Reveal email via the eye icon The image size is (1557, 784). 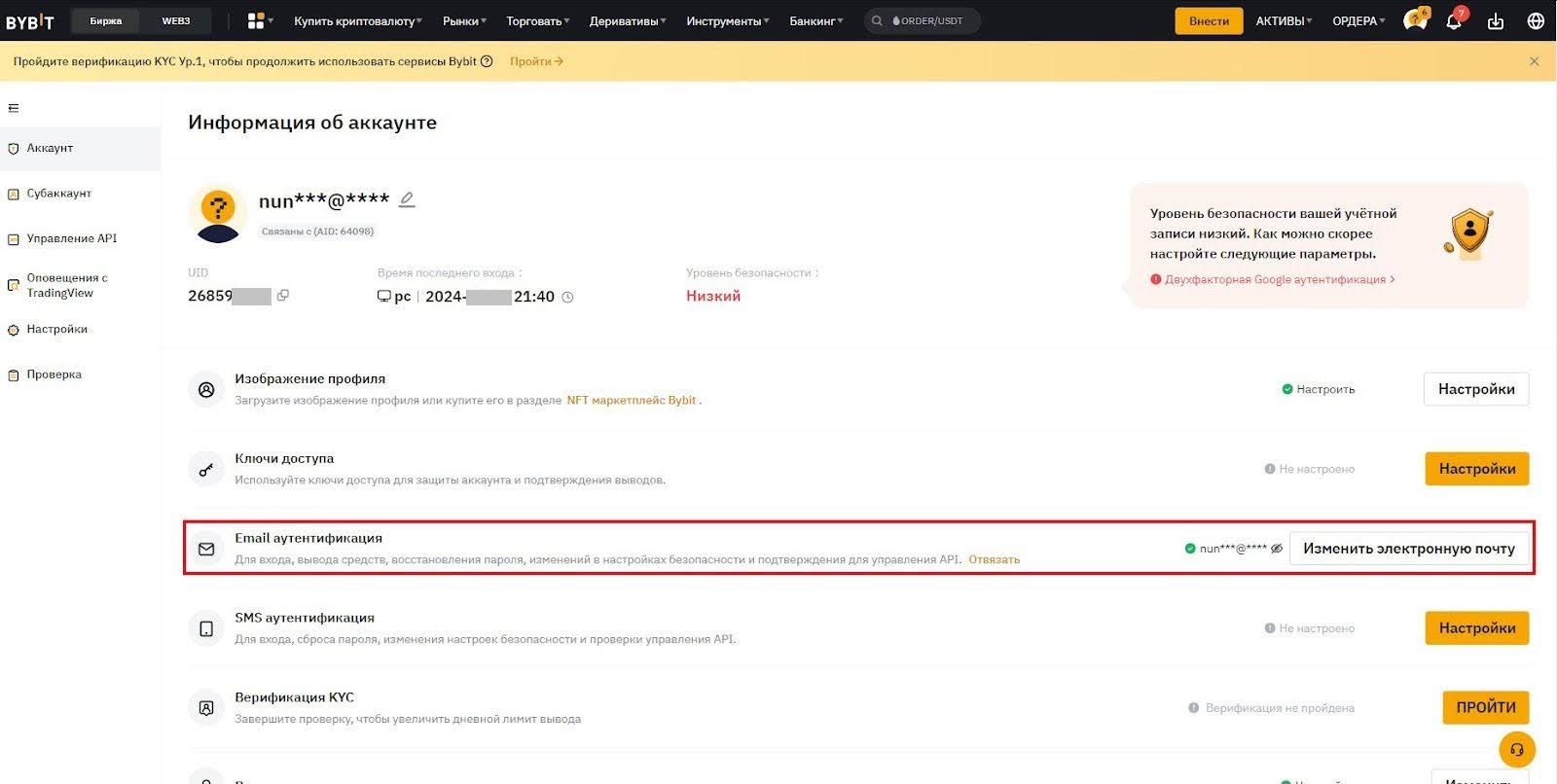coord(1277,549)
